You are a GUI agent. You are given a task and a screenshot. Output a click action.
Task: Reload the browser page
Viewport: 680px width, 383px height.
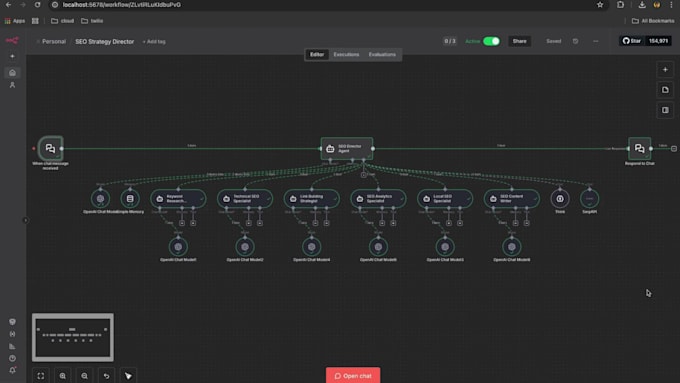click(38, 5)
